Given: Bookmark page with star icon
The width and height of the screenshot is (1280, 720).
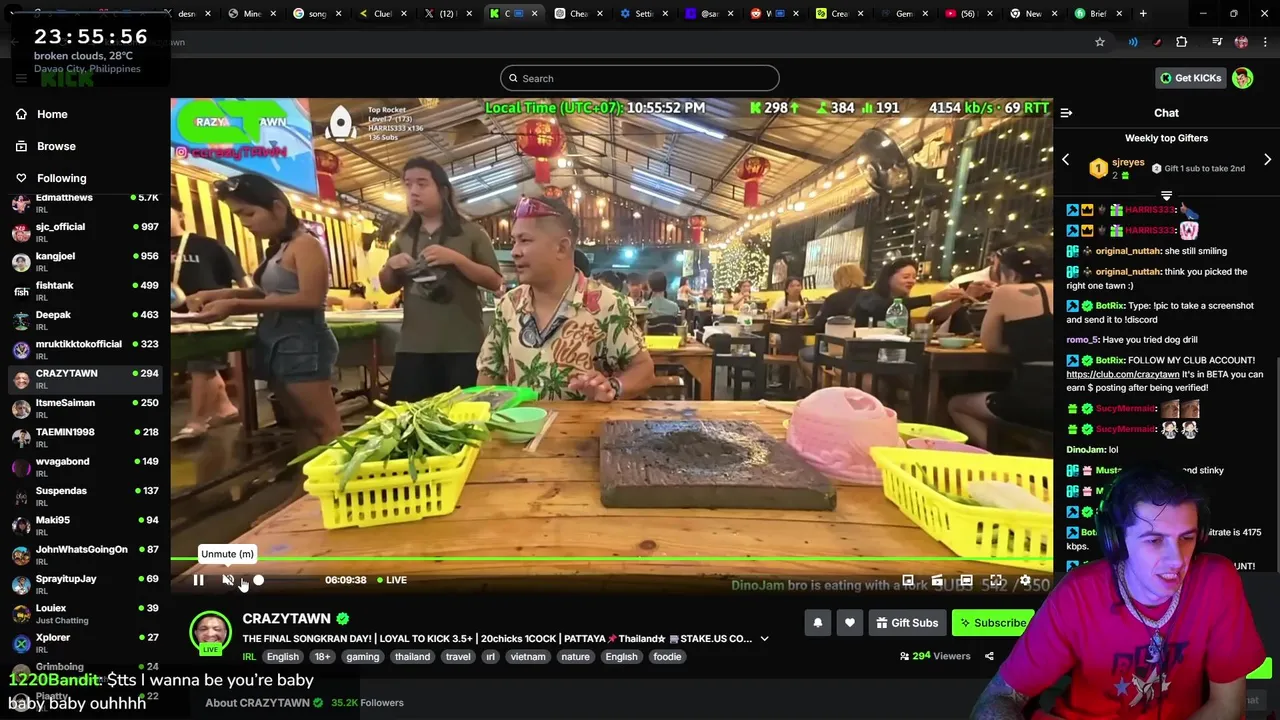Looking at the screenshot, I should pyautogui.click(x=1100, y=42).
